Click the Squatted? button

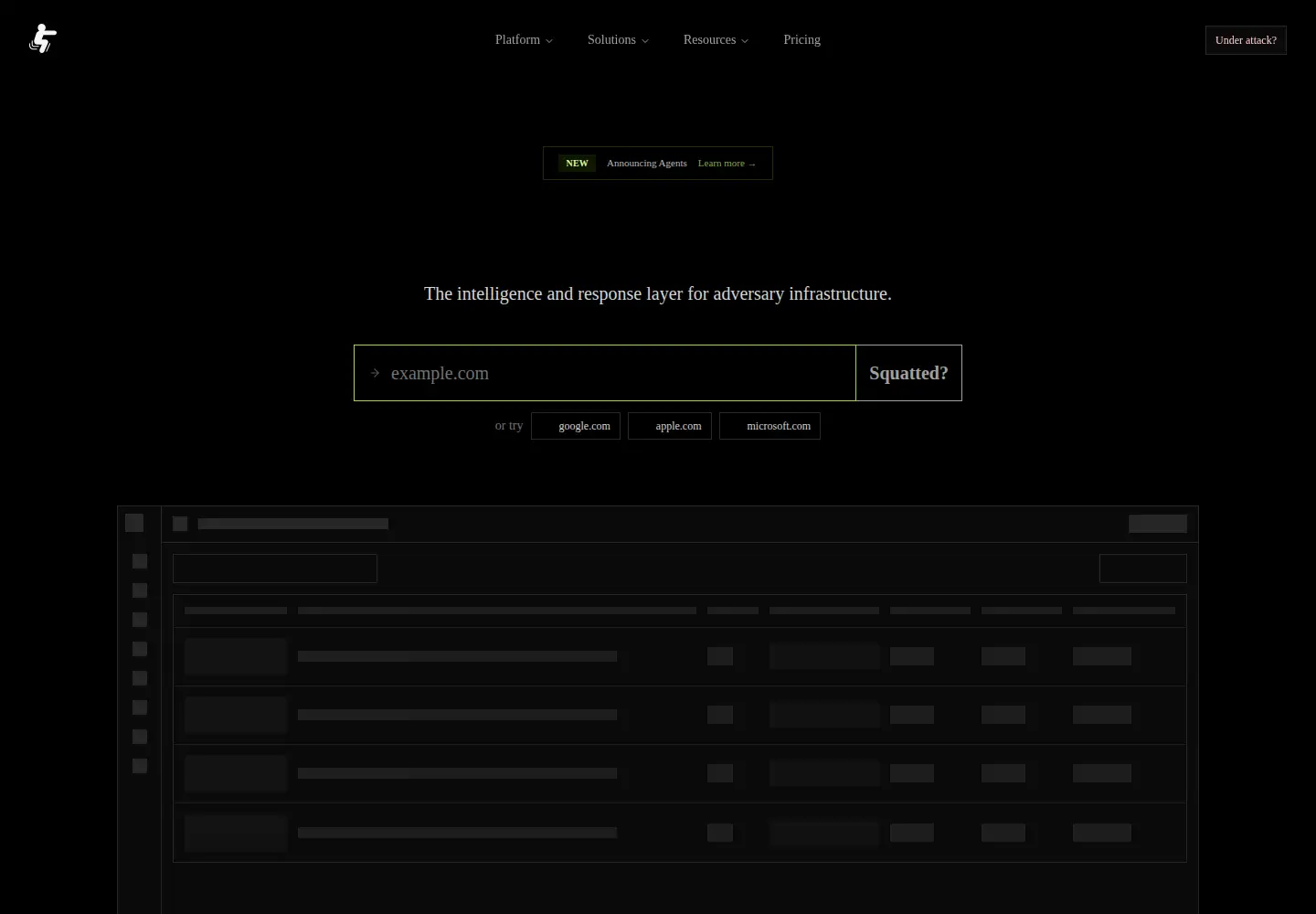click(x=908, y=373)
